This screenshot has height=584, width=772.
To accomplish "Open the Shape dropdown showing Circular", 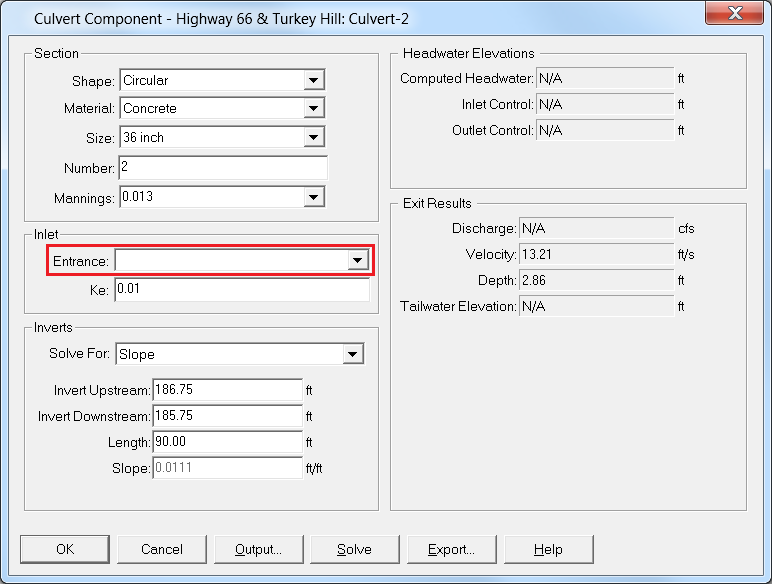I will [x=222, y=80].
